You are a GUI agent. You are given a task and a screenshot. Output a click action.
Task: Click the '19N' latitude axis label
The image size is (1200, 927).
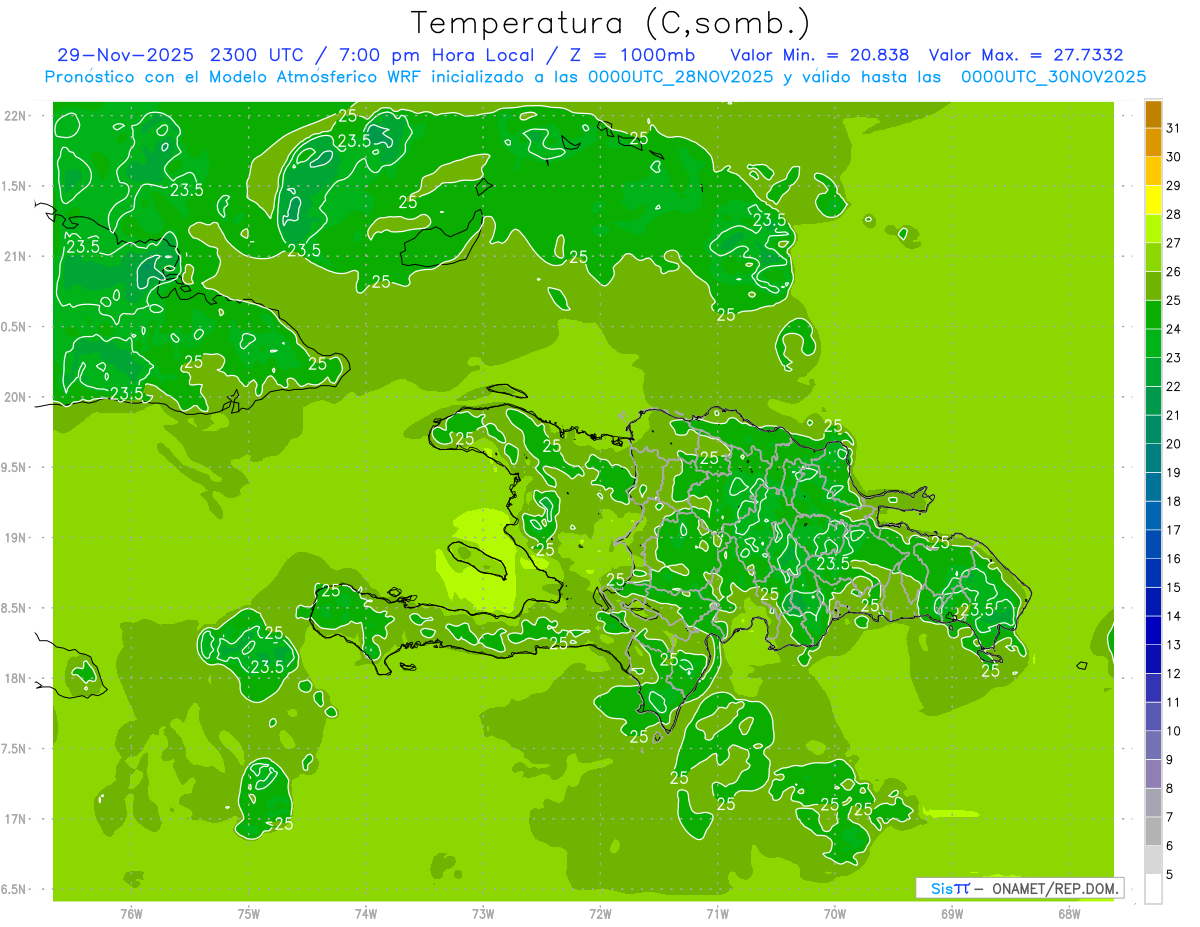(14, 537)
